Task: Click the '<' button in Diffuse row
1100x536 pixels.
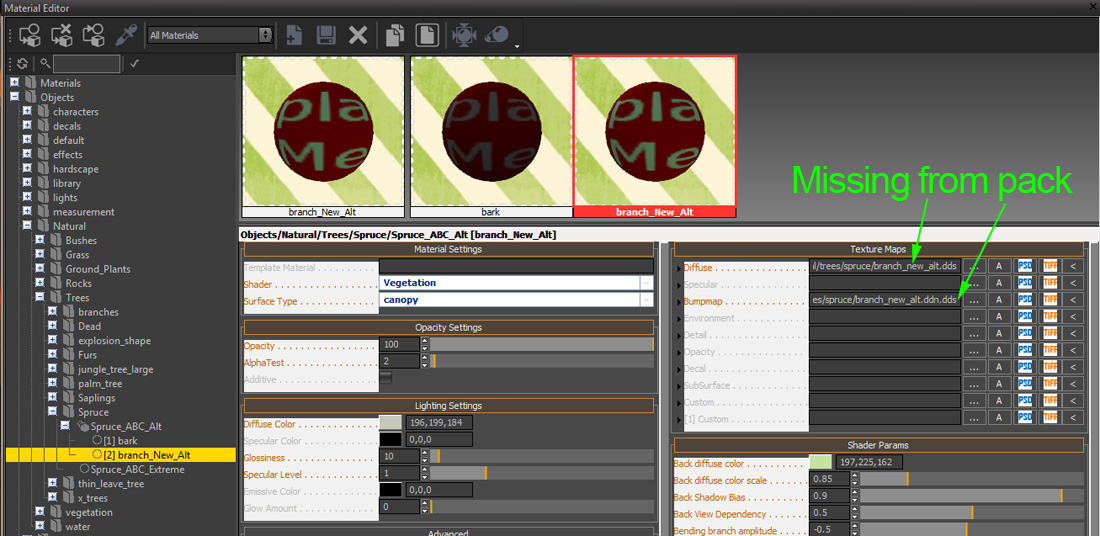Action: point(1073,267)
